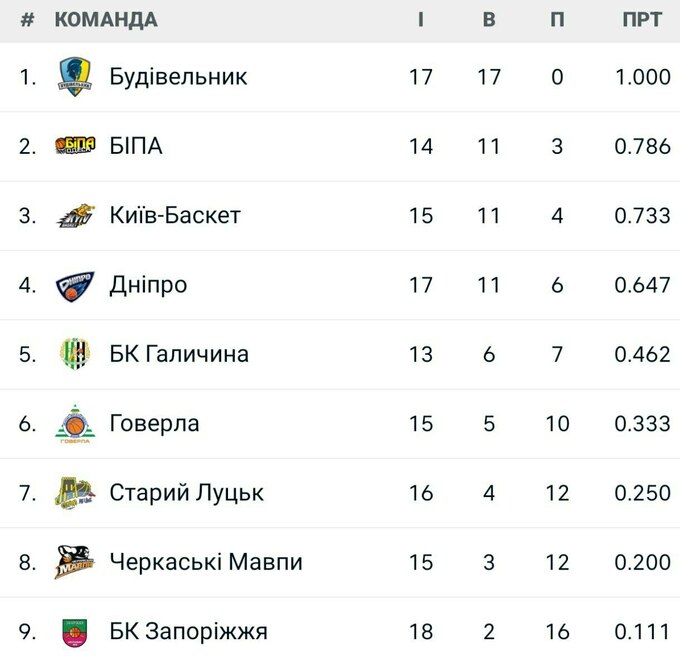Click the БК Галичина team logo
This screenshot has height=662, width=680.
75,354
